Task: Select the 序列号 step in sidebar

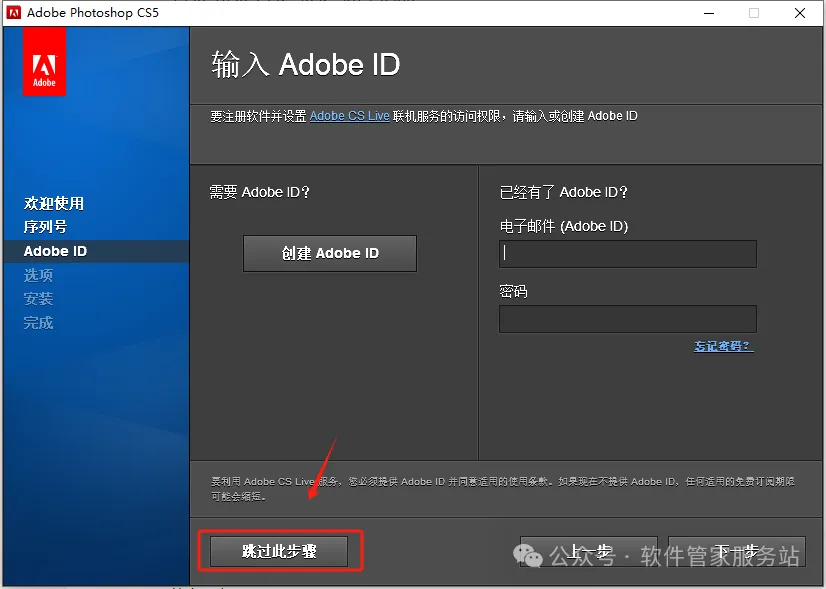Action: [x=45, y=227]
